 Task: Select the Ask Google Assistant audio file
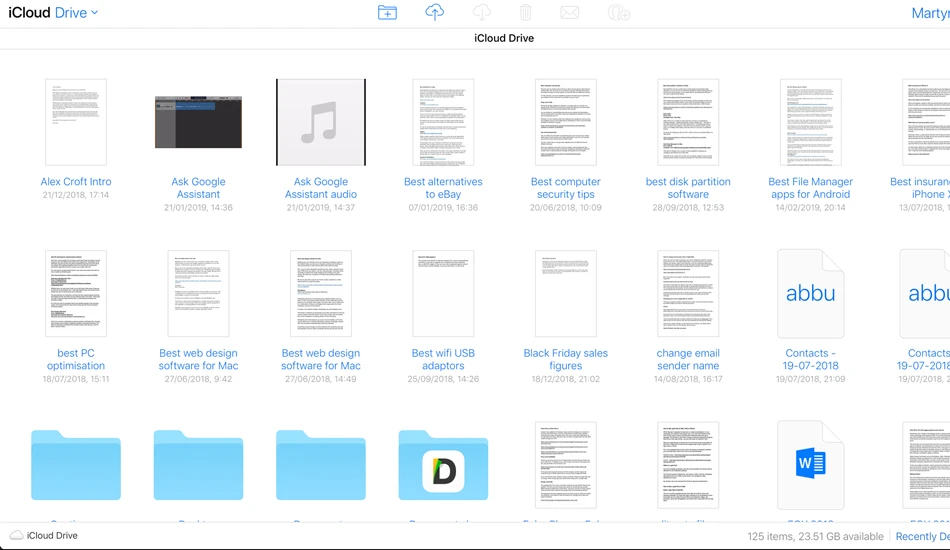[x=321, y=122]
